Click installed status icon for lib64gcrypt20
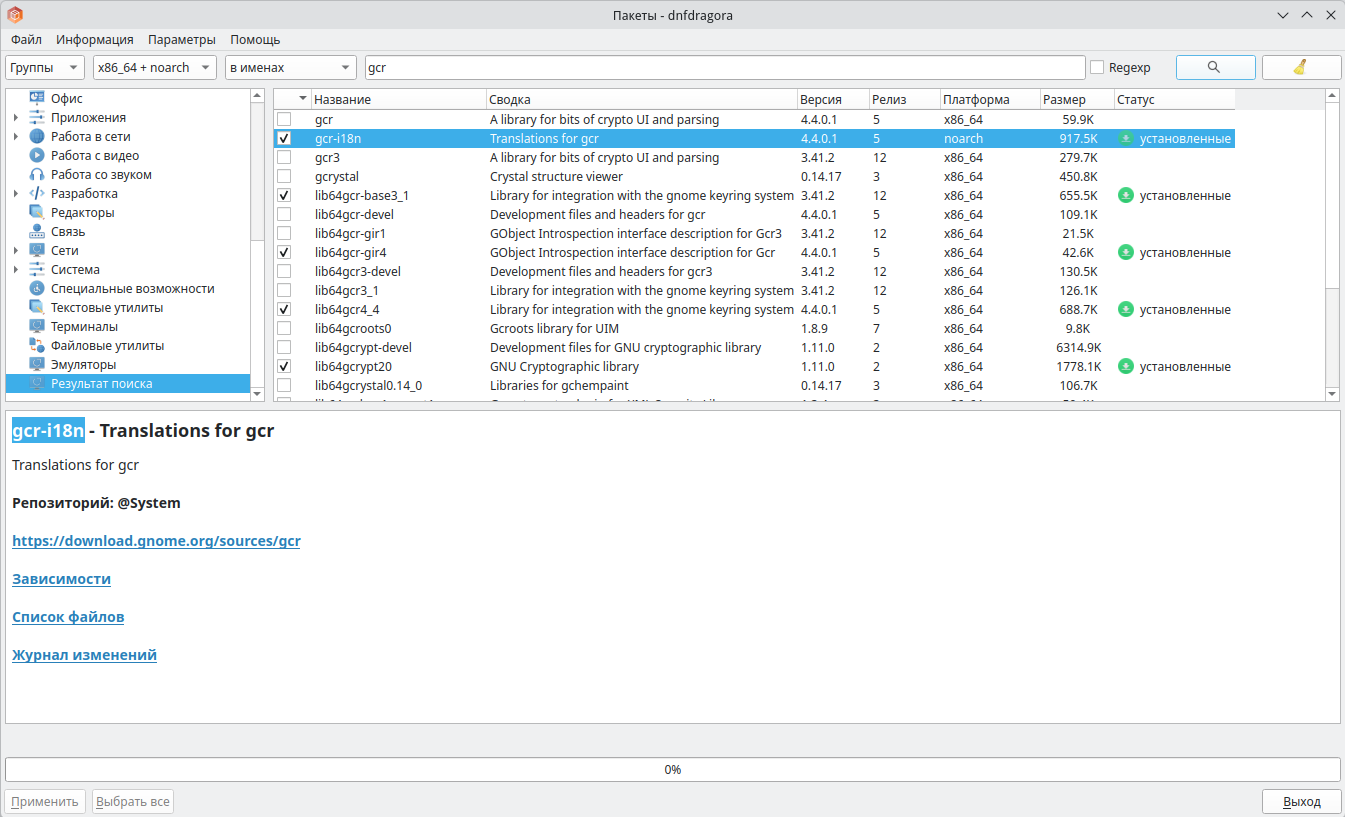The image size is (1345, 817). pos(1125,367)
